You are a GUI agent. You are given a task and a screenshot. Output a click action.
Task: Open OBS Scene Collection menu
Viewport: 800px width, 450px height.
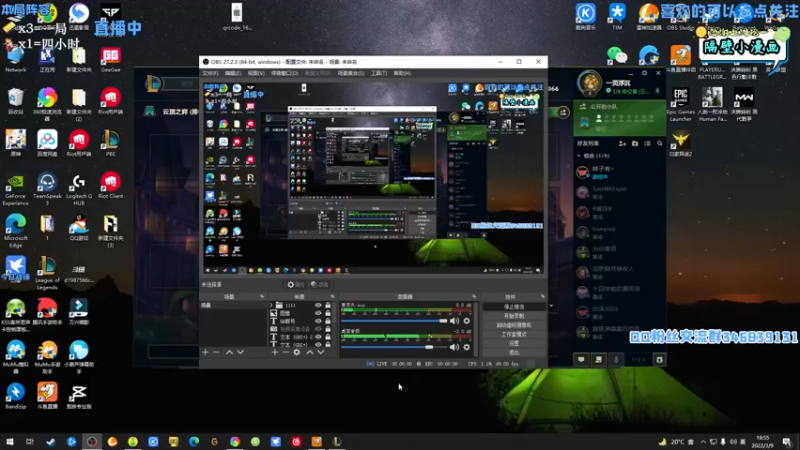[x=351, y=73]
